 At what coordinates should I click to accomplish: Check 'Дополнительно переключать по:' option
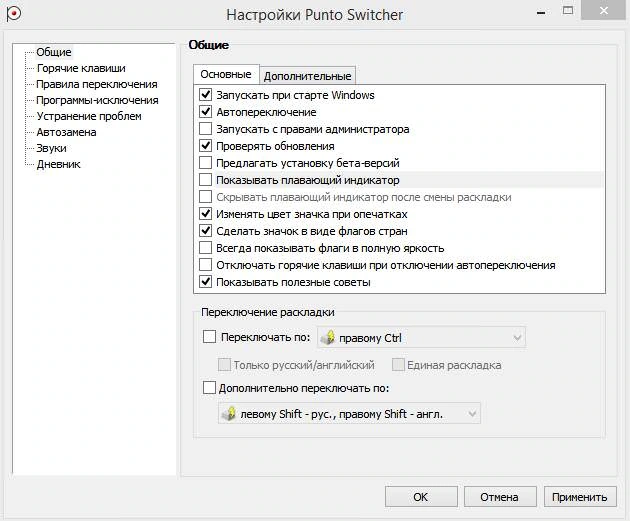point(209,388)
